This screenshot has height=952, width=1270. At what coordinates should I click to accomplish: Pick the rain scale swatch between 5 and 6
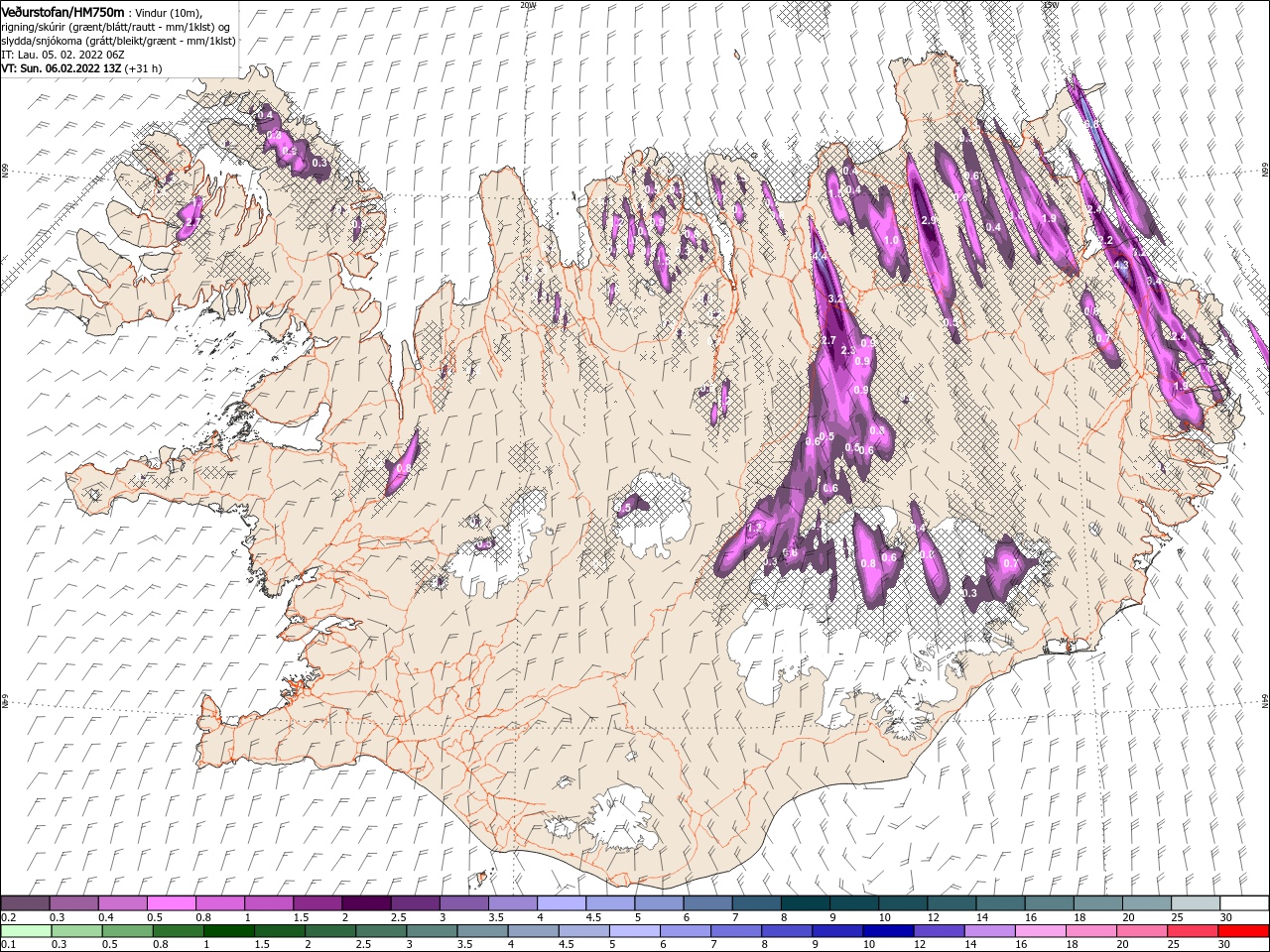click(633, 931)
